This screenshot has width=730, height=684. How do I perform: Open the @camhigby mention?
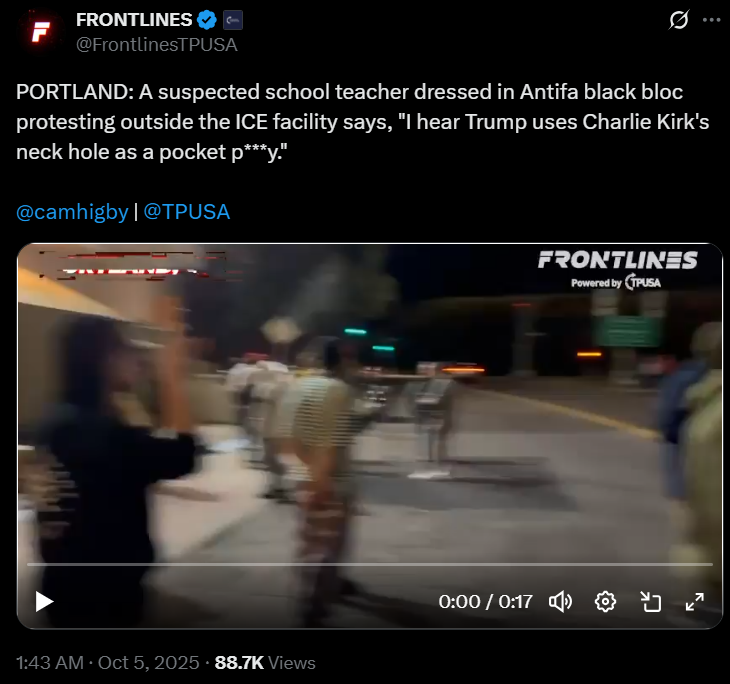[72, 212]
